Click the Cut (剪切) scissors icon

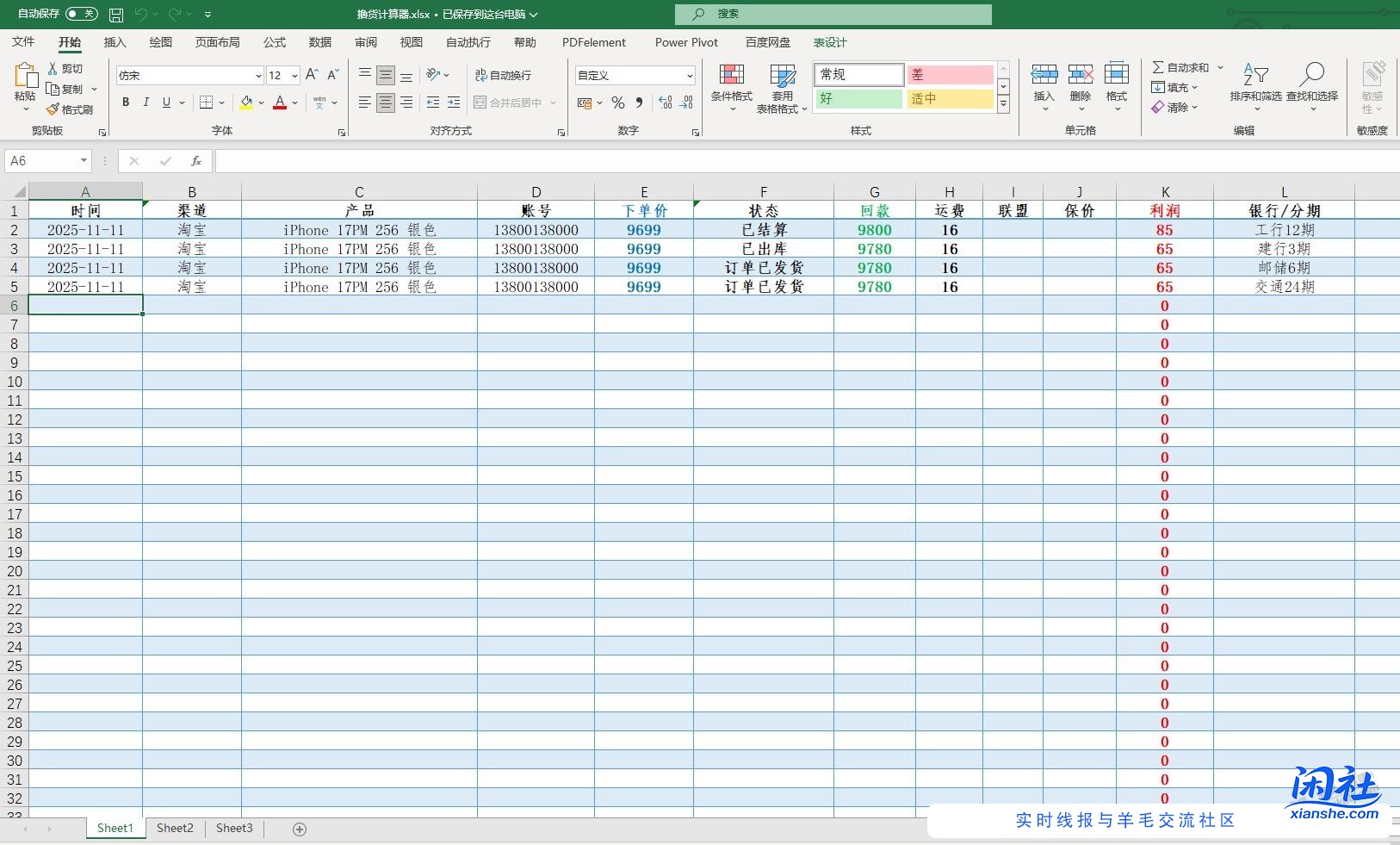coord(53,68)
